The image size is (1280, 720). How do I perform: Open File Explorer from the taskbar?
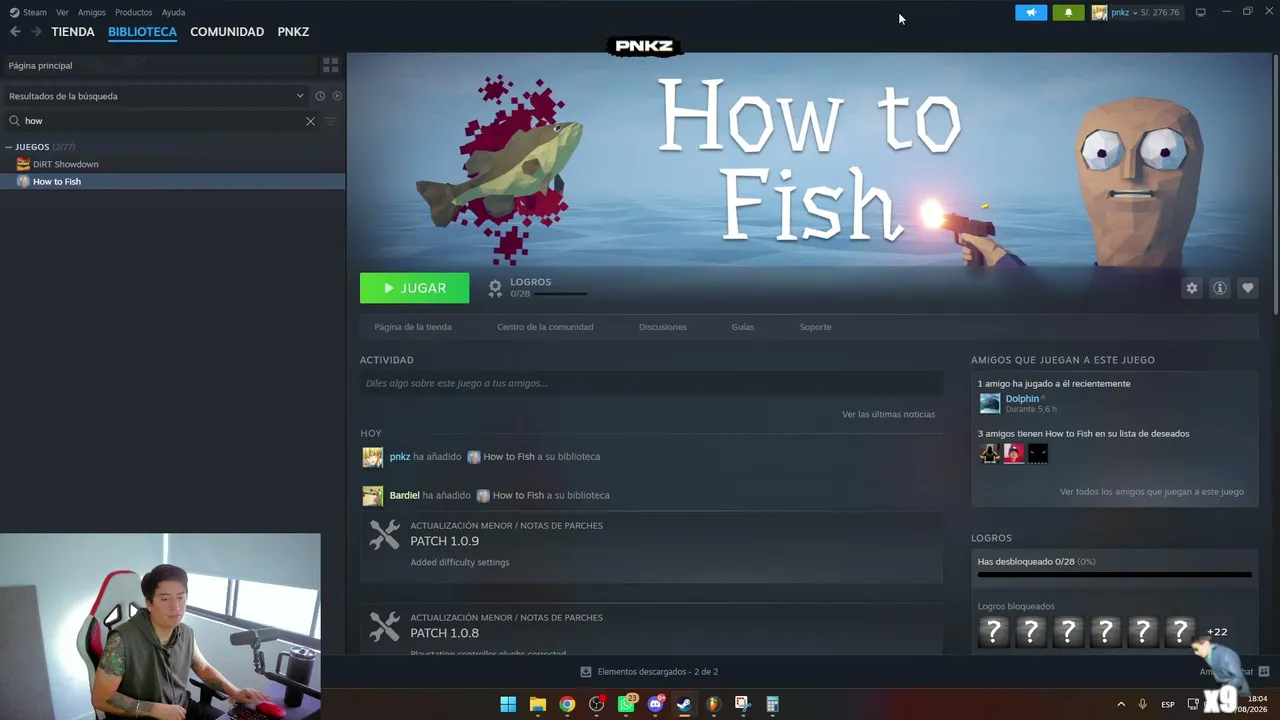537,704
